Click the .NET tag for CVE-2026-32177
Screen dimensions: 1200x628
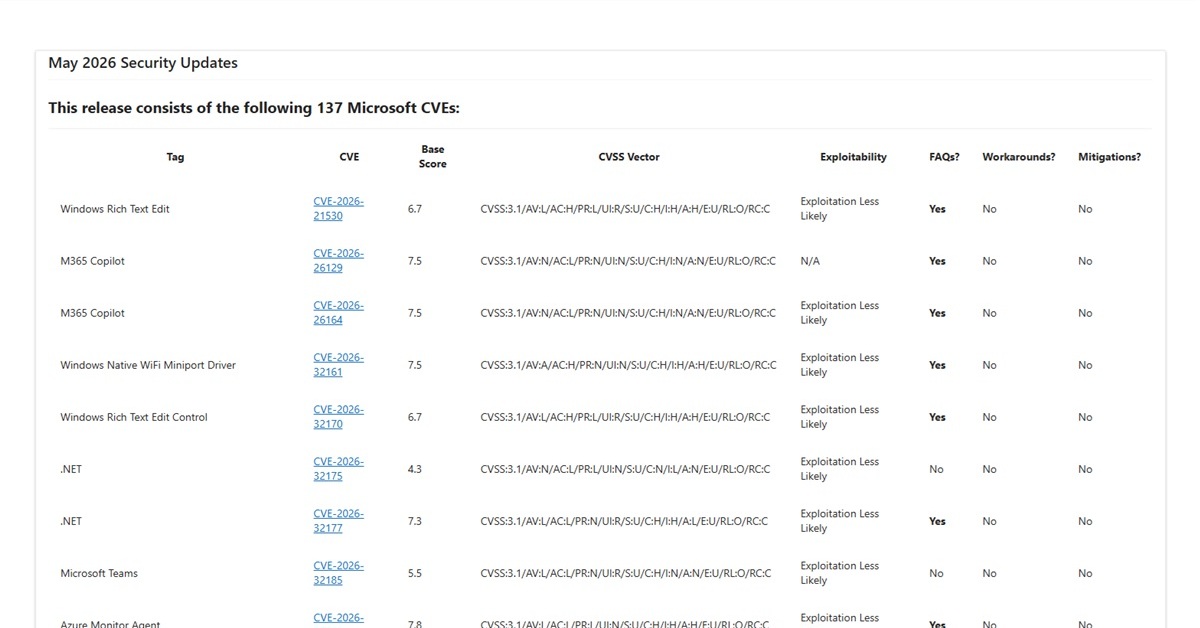click(71, 521)
